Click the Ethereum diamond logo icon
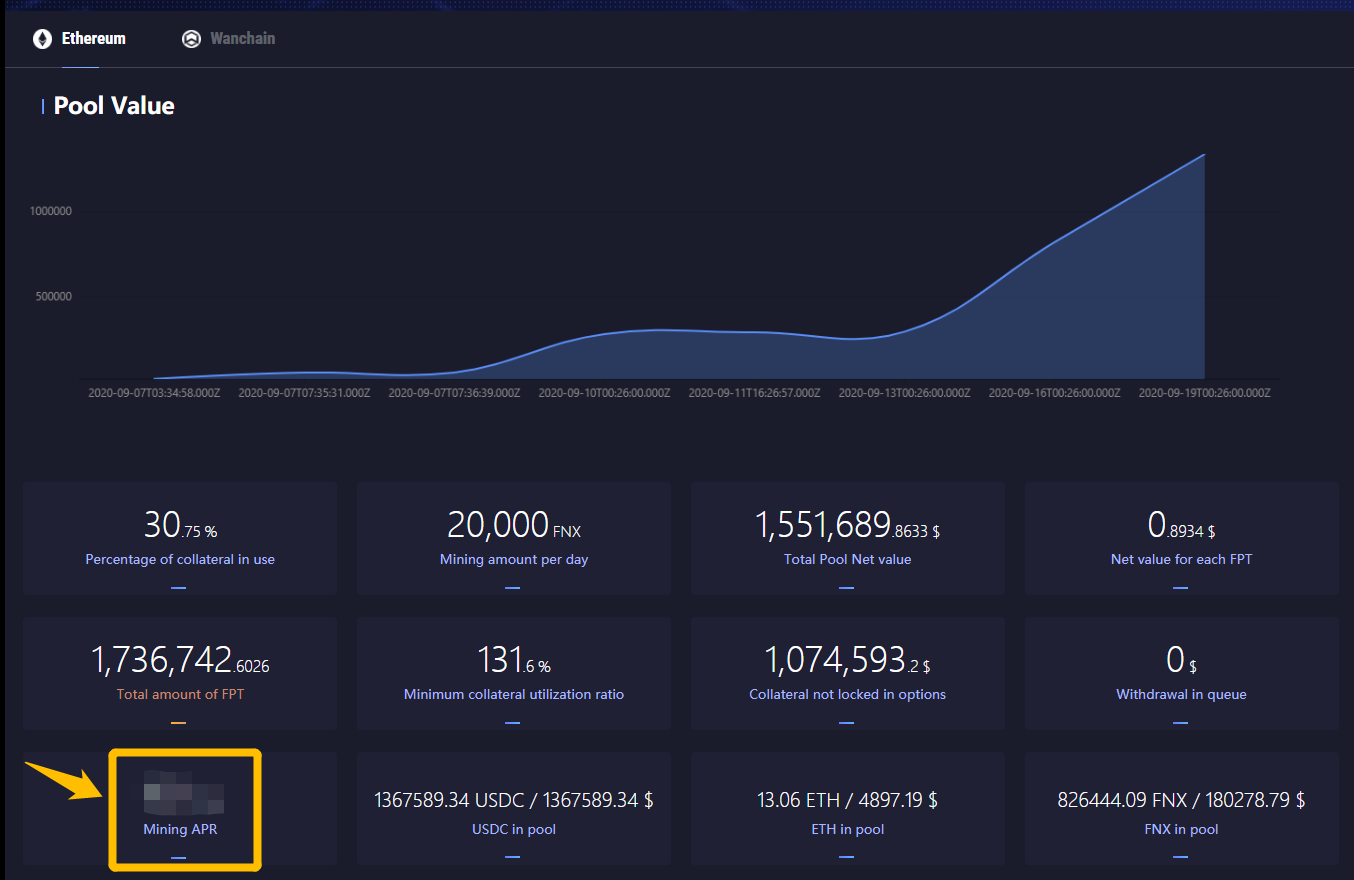This screenshot has height=880, width=1354. coord(42,39)
